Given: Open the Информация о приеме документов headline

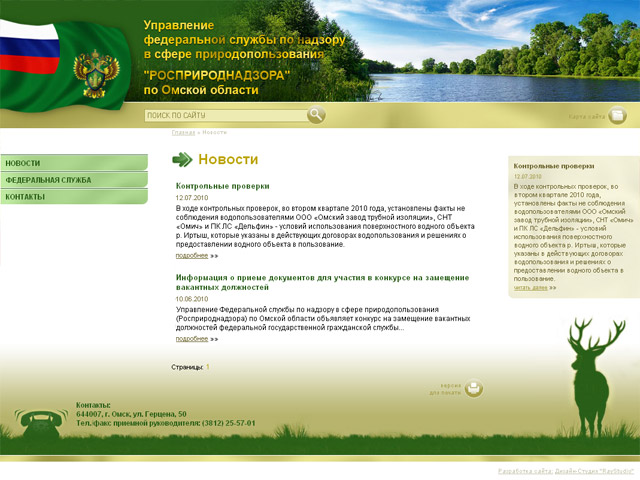Looking at the screenshot, I should click(322, 282).
